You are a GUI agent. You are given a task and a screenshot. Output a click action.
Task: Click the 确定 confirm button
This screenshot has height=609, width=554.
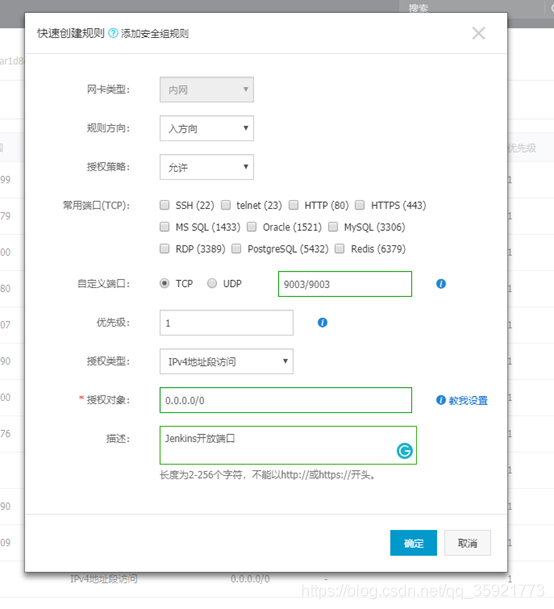[413, 543]
